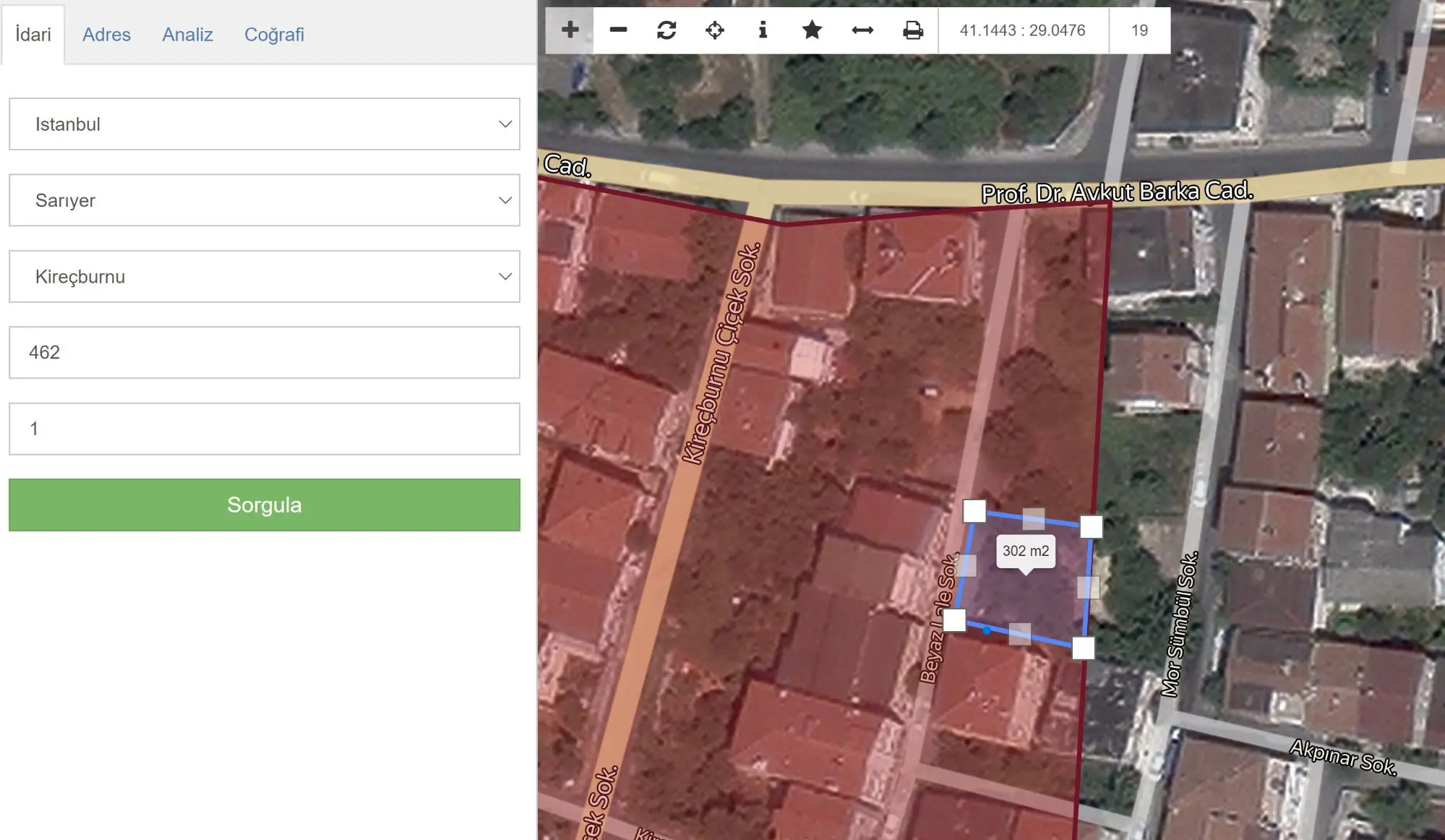Click the field containing 462
This screenshot has height=840, width=1445.
coord(265,353)
